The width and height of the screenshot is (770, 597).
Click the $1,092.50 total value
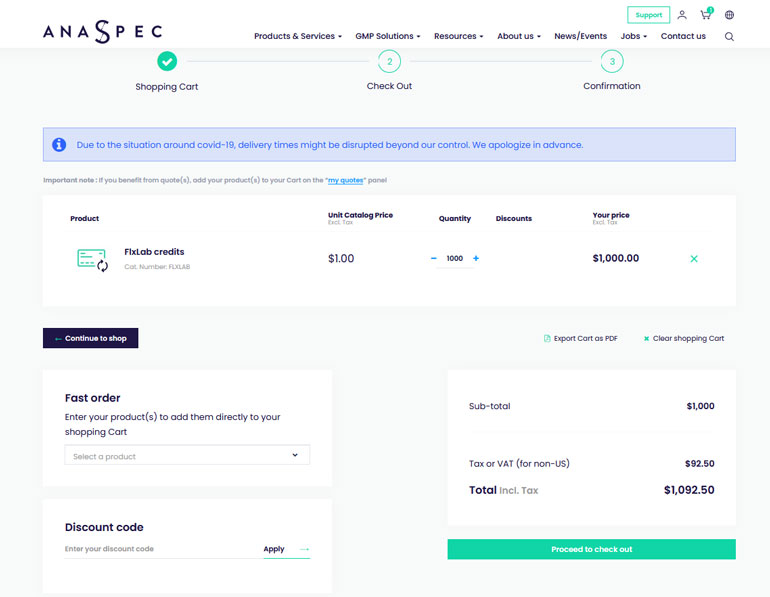click(x=689, y=490)
